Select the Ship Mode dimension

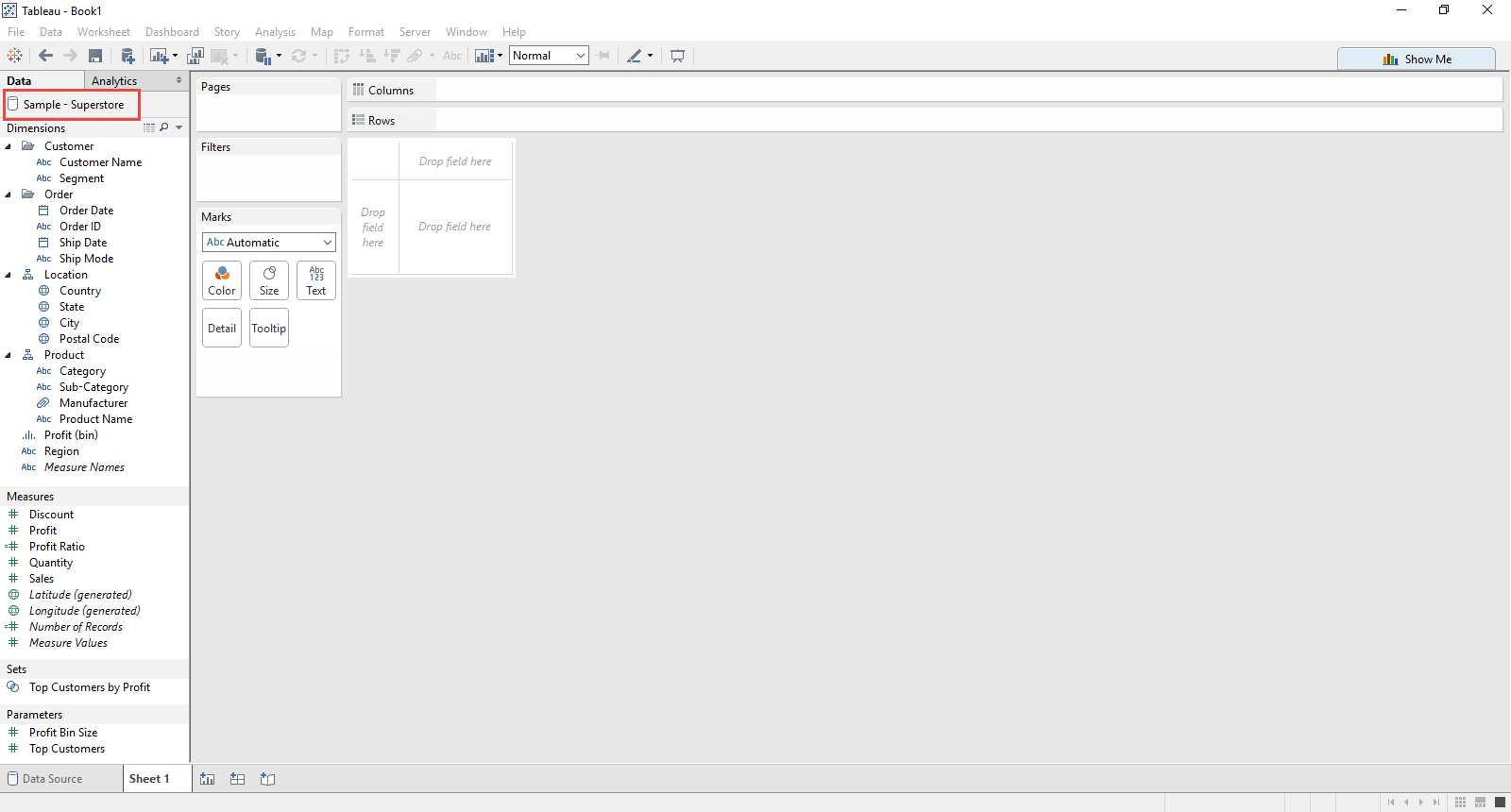pos(86,259)
